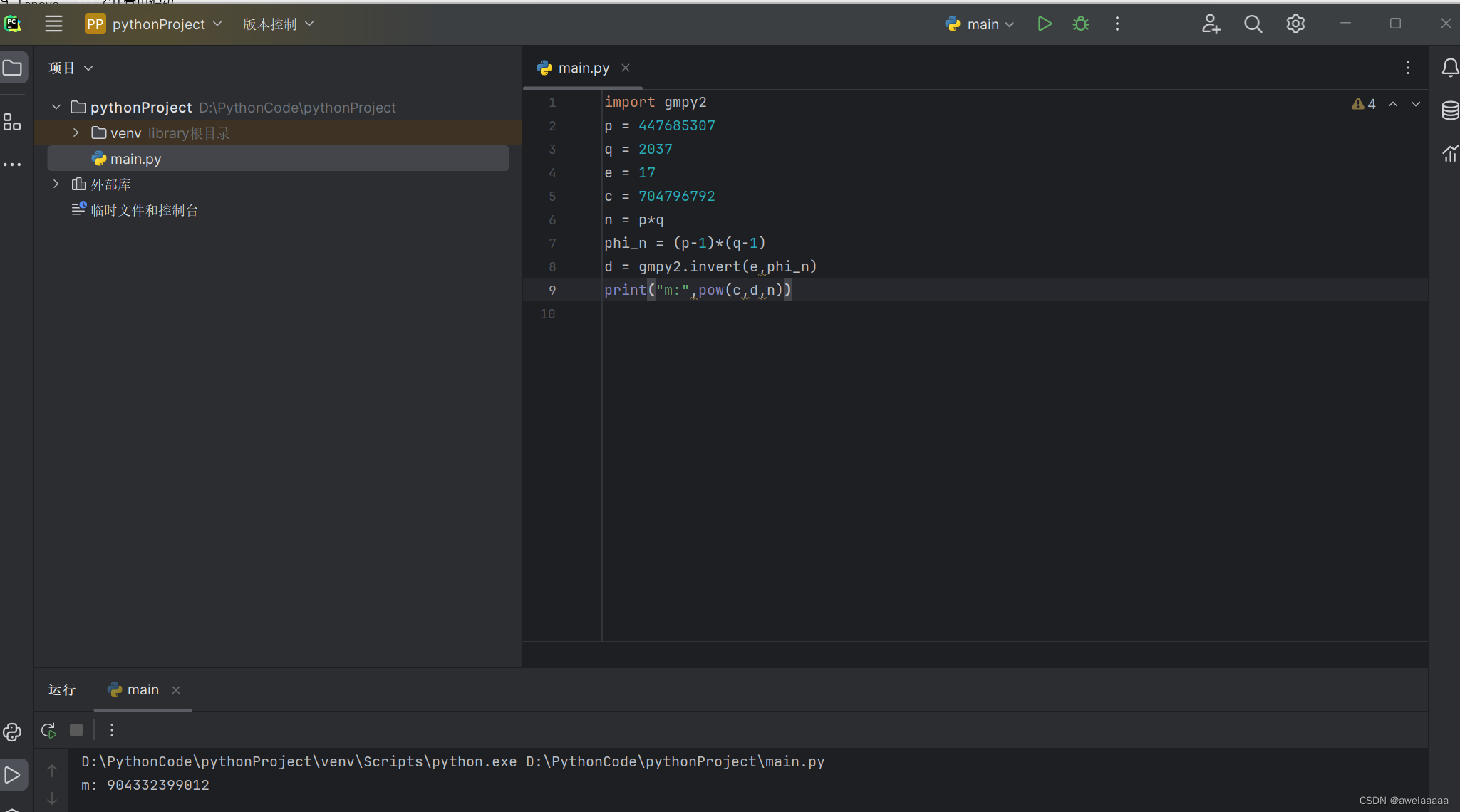Viewport: 1460px width, 812px height.
Task: Close the main run tab
Action: 176,689
